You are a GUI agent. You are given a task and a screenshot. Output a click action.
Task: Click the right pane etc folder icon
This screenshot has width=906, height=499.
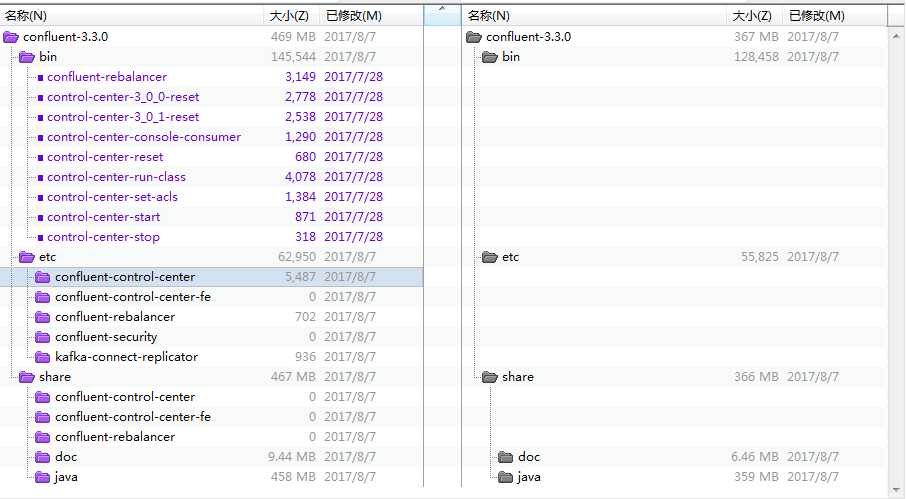[490, 257]
